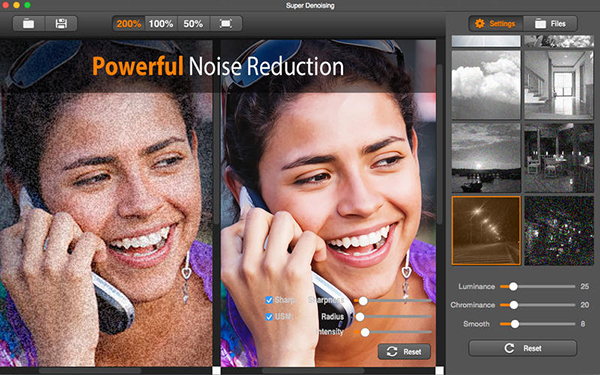This screenshot has height=375, width=600.
Task: Click Reset button in the settings panel
Action: point(523,348)
